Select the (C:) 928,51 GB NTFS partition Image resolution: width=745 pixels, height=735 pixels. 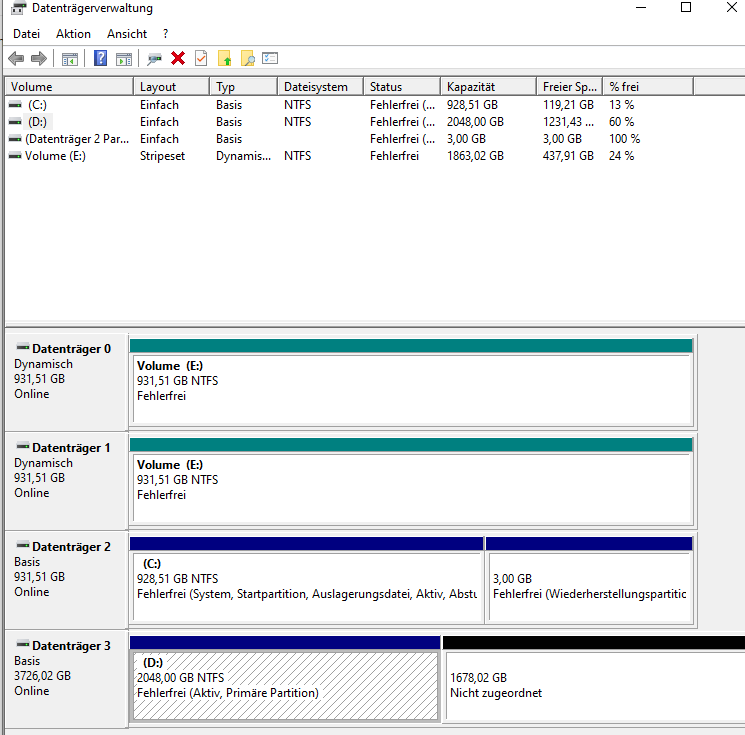pos(306,580)
